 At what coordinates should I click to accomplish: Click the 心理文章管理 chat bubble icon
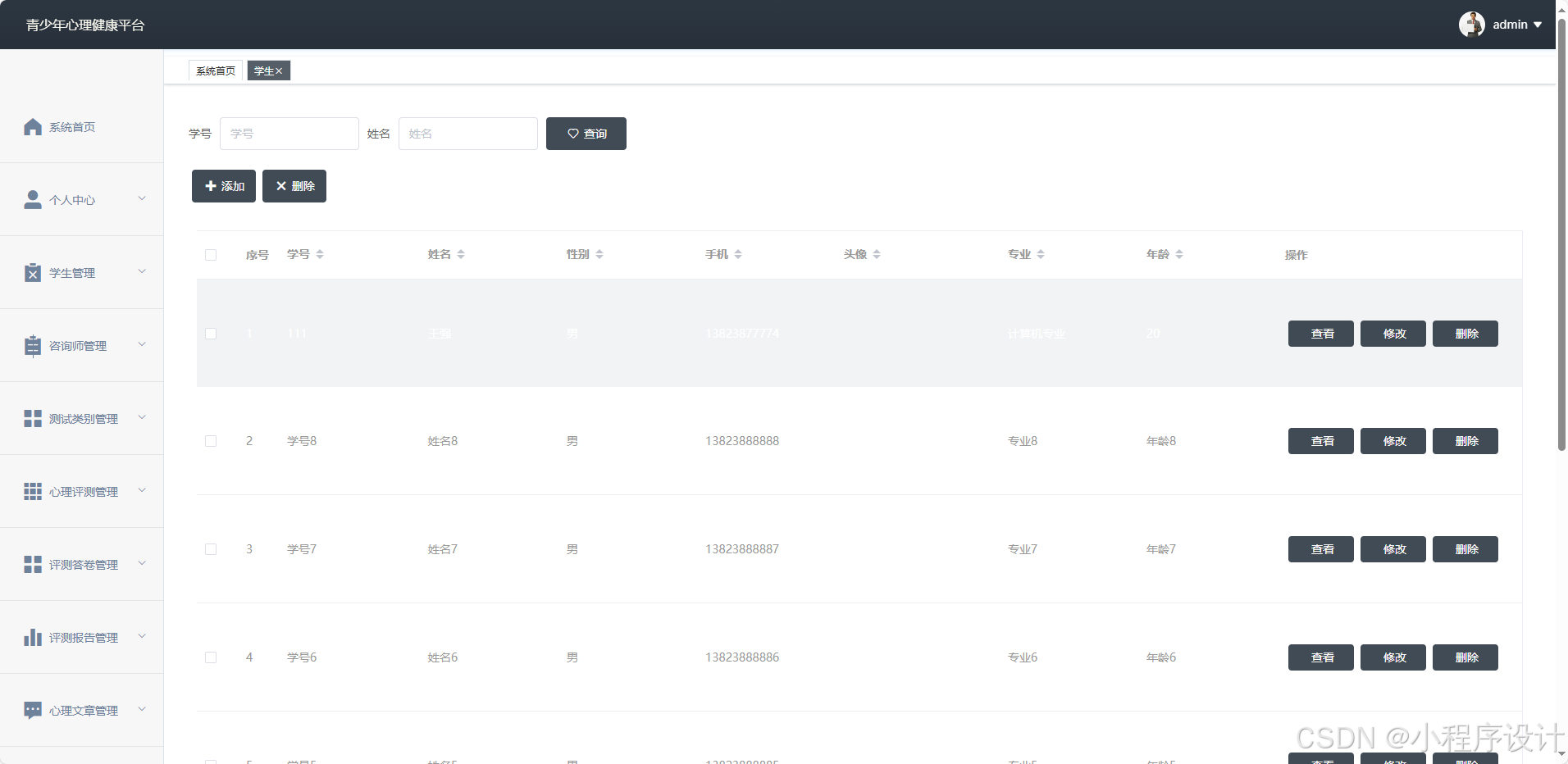click(x=33, y=710)
